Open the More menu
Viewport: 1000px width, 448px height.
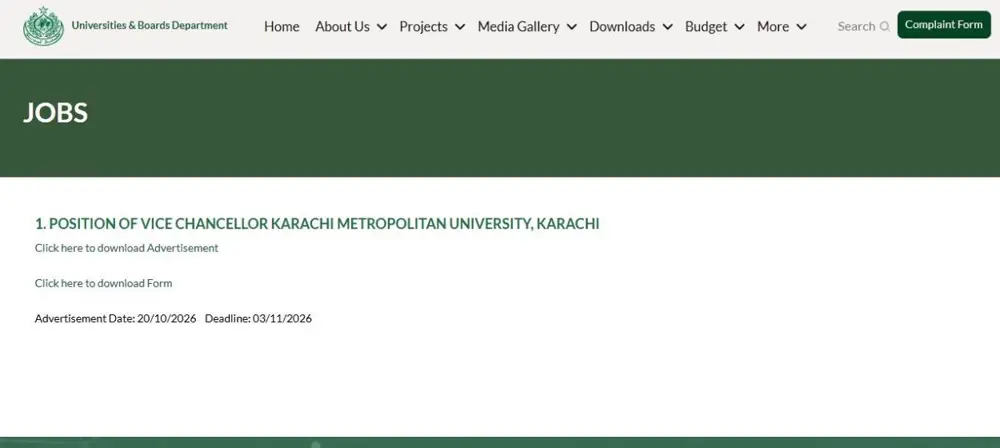coord(773,26)
